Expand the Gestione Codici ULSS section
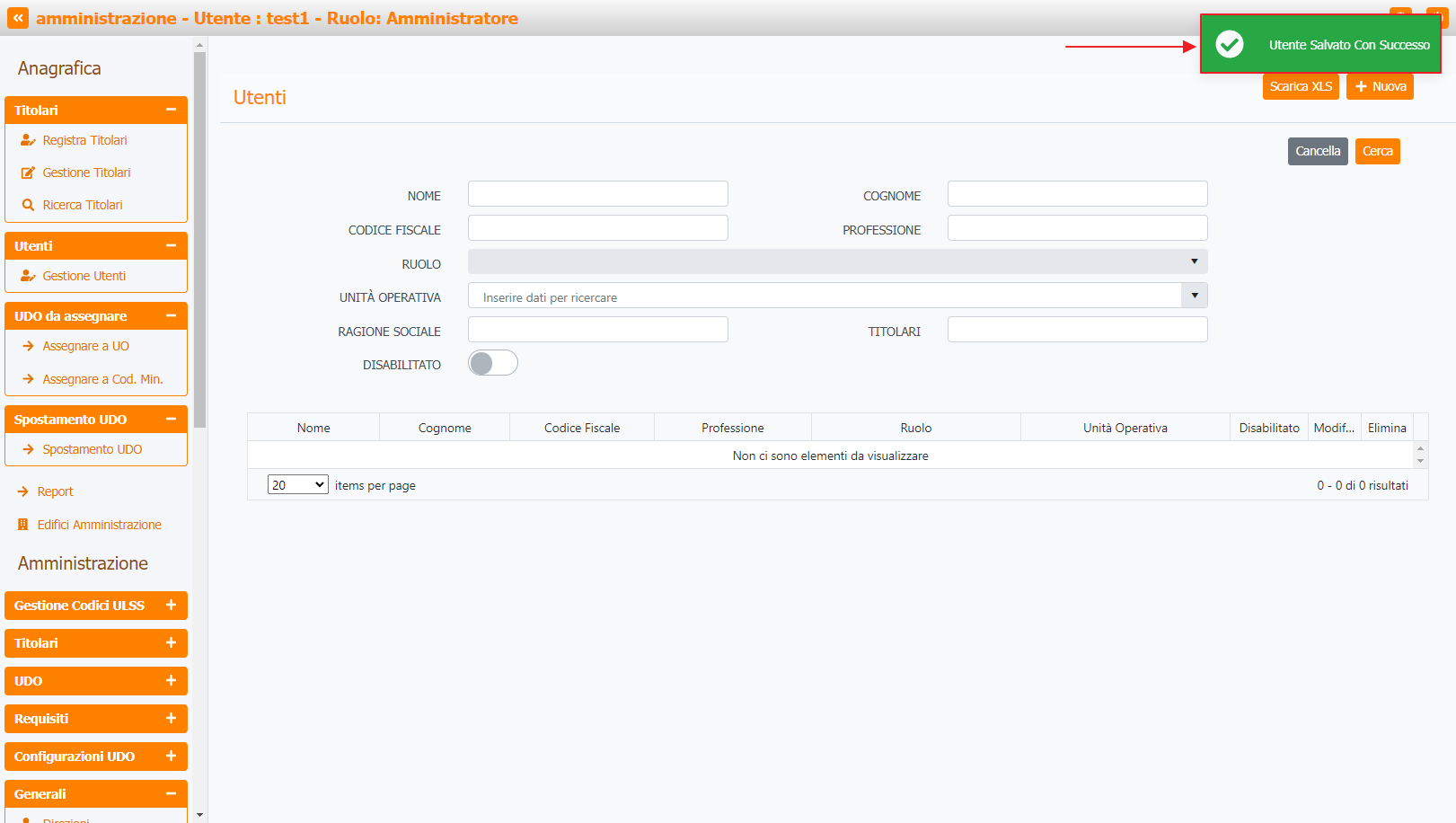 pos(171,606)
